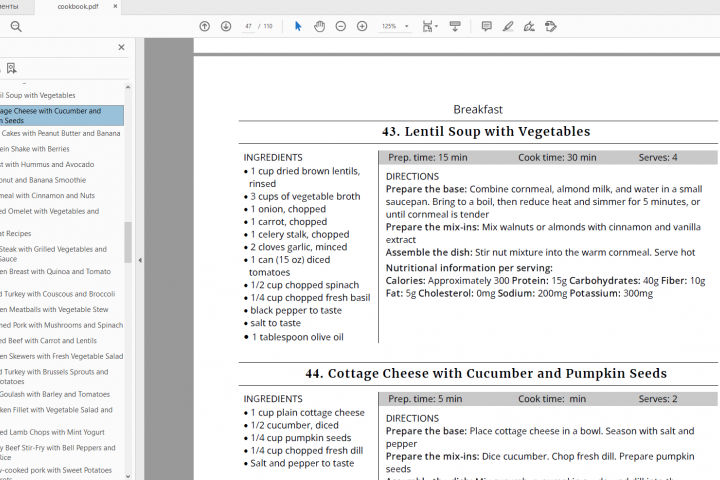Go to previous page arrow
The image size is (720, 480).
[204, 26]
